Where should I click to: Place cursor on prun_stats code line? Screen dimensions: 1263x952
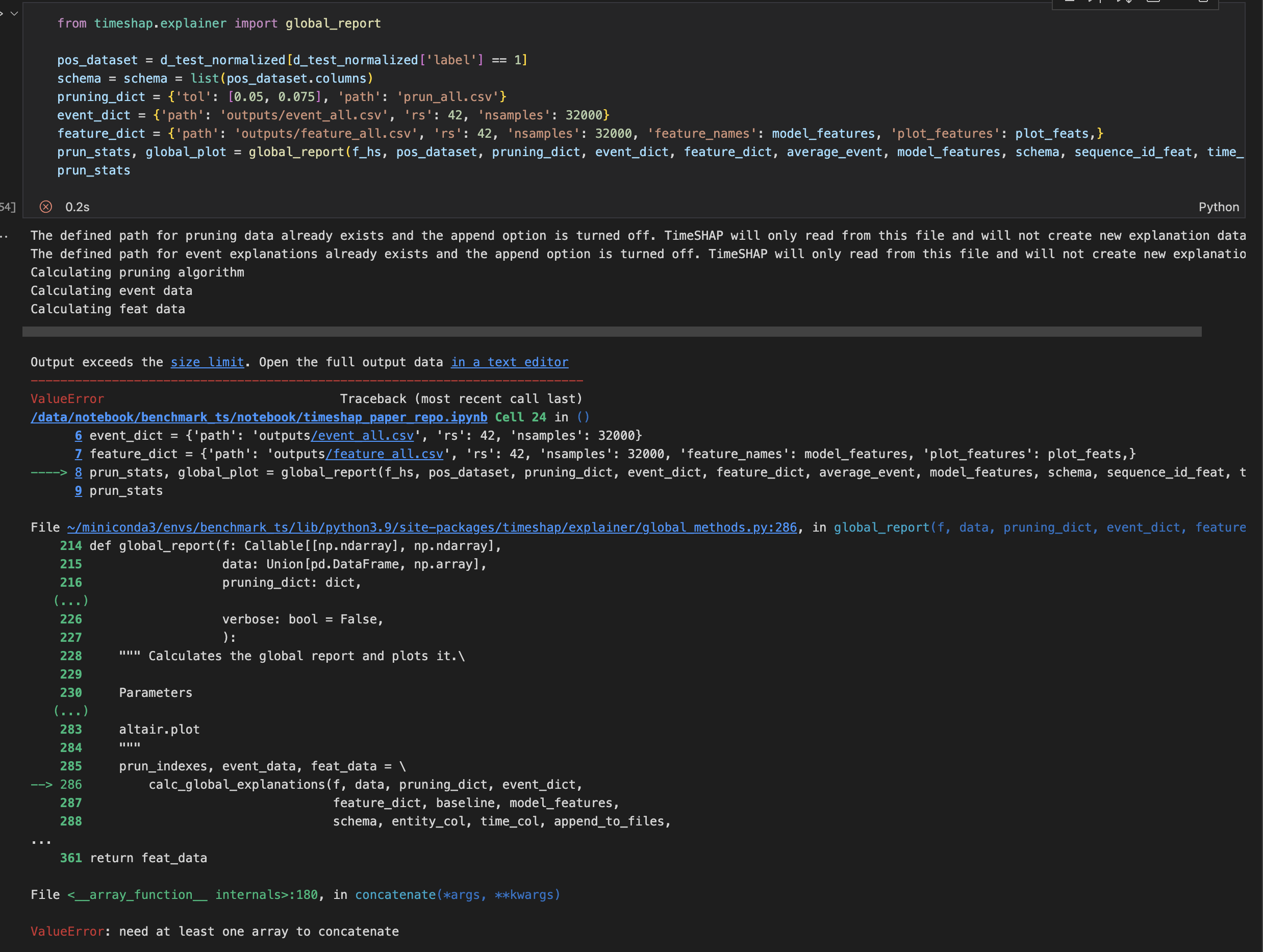click(x=94, y=170)
